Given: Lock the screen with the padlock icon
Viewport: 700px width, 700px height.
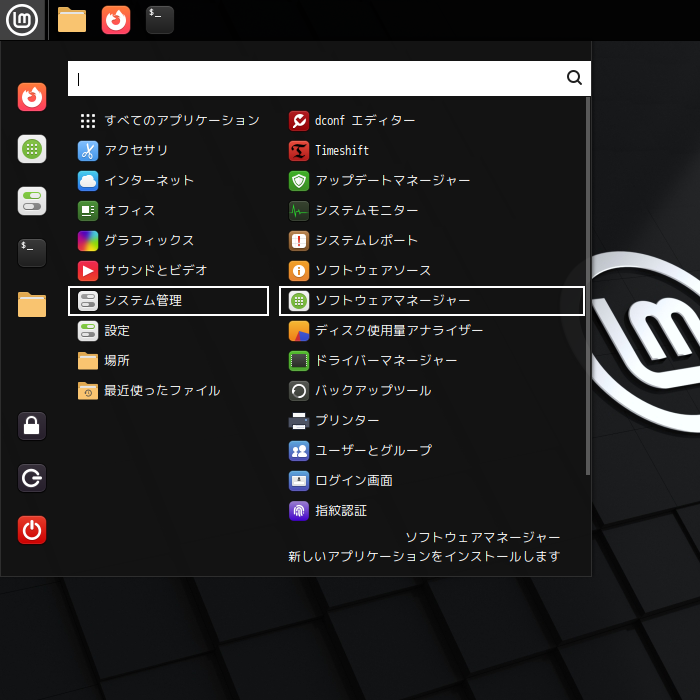Looking at the screenshot, I should (32, 426).
